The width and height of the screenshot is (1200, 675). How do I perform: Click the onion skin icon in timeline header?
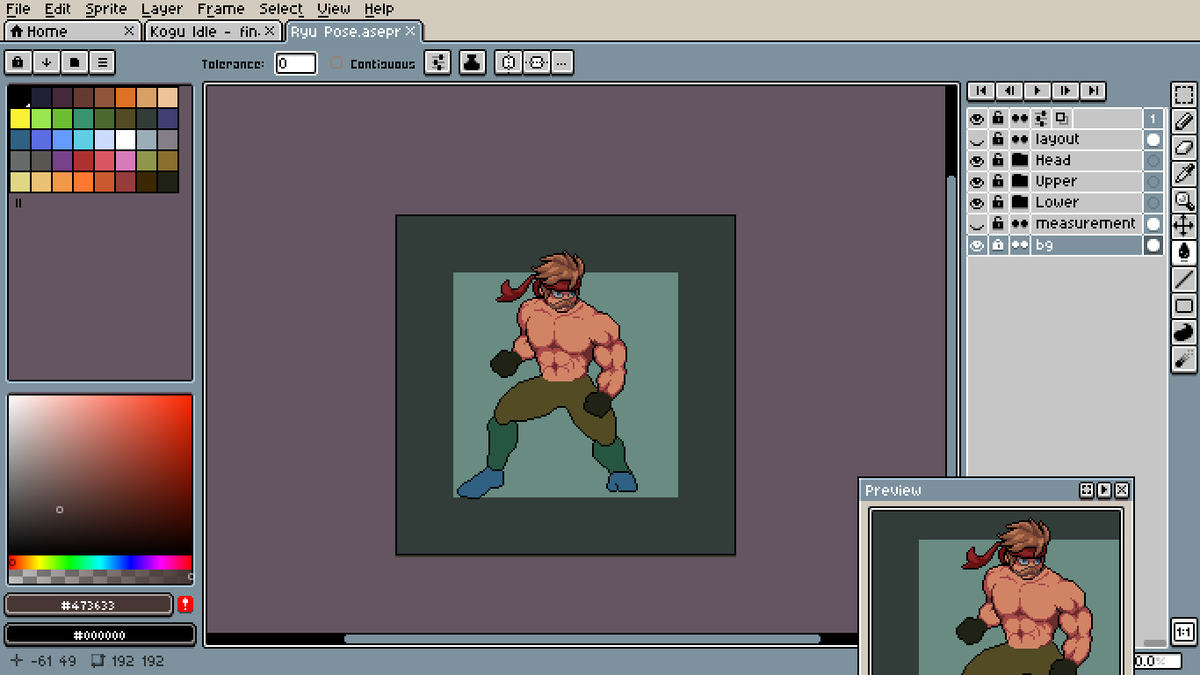[x=1061, y=118]
